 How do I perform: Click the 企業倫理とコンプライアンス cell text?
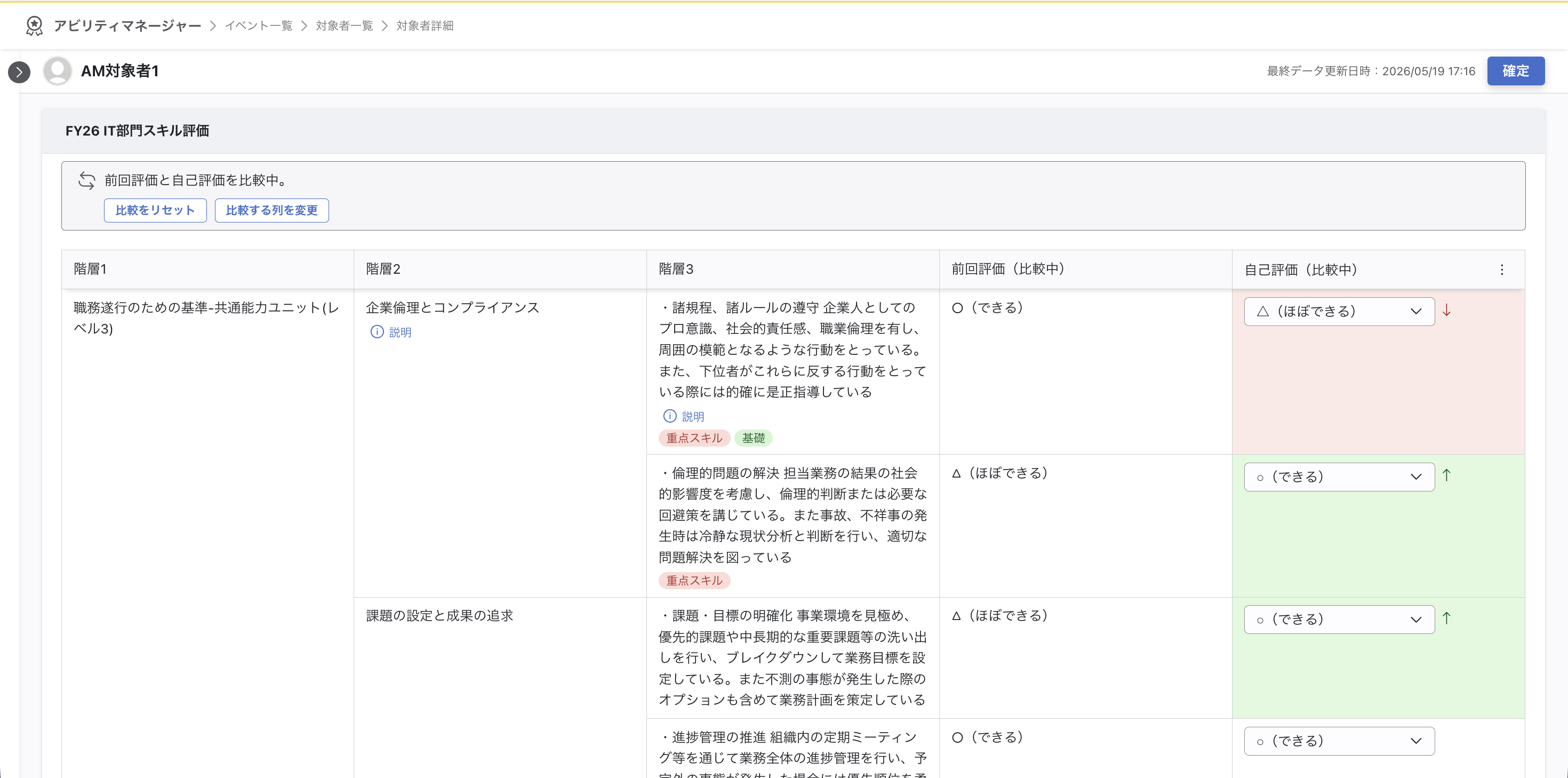pos(453,308)
